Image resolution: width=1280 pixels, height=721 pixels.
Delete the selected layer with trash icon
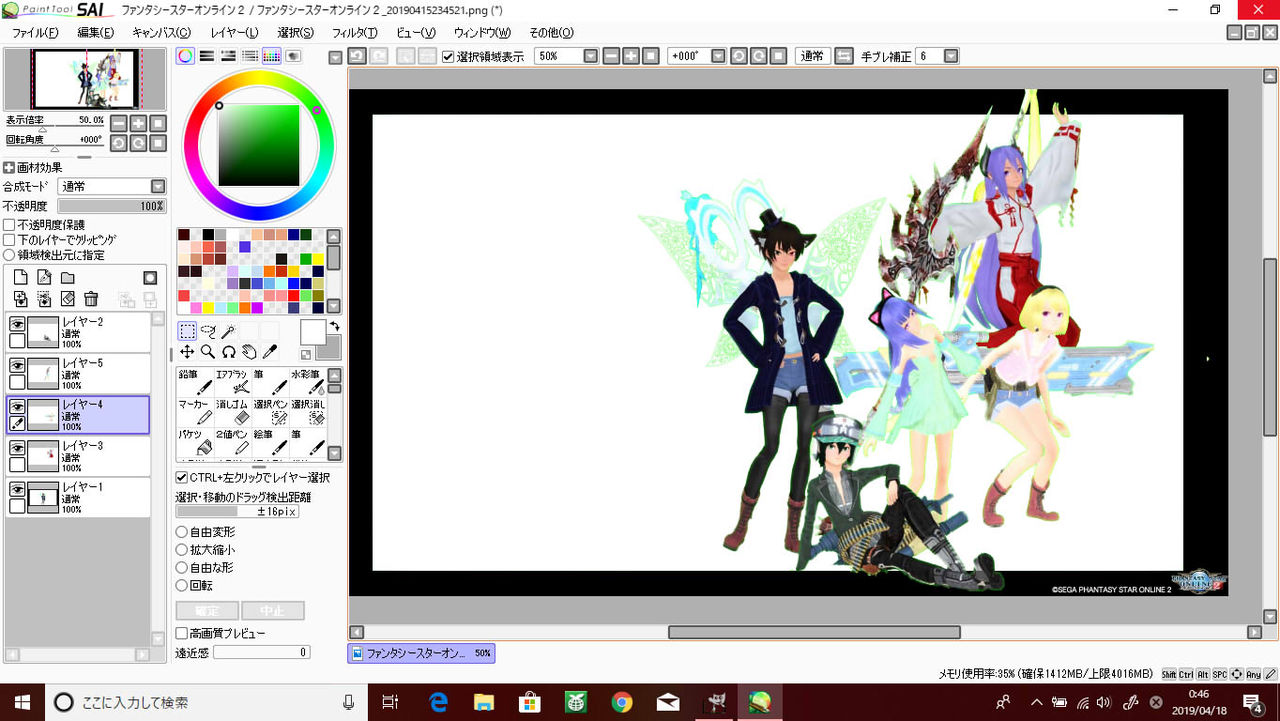[91, 299]
